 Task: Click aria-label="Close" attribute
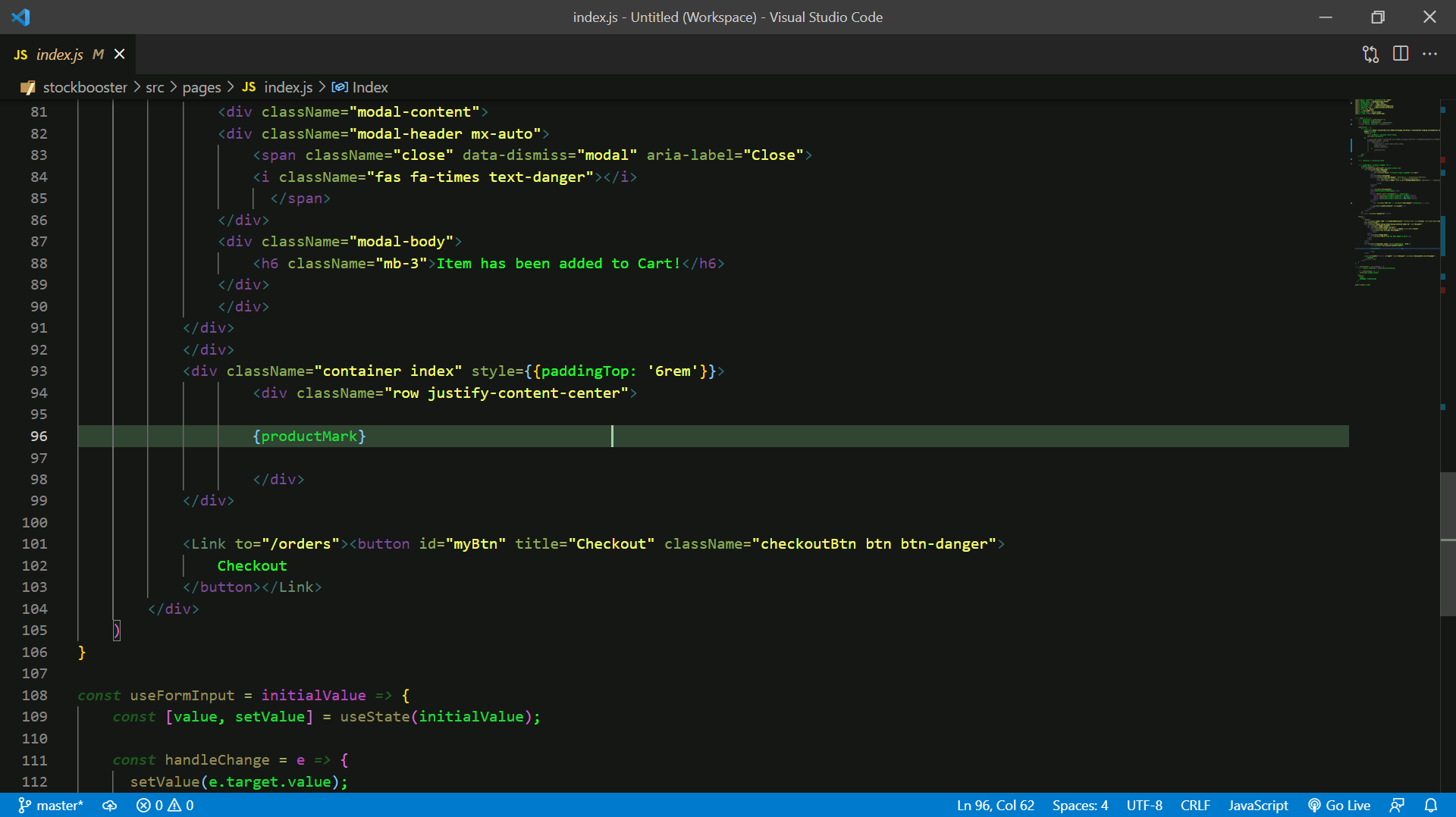[724, 155]
